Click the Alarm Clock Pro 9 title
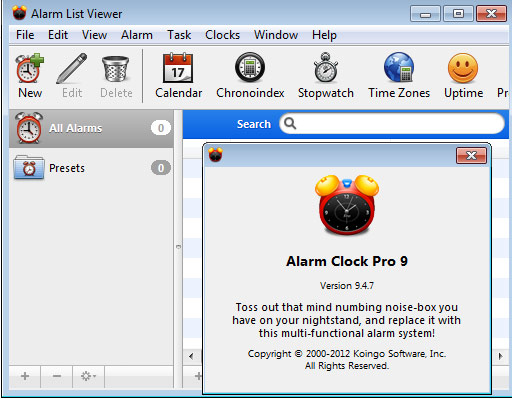 tap(347, 261)
